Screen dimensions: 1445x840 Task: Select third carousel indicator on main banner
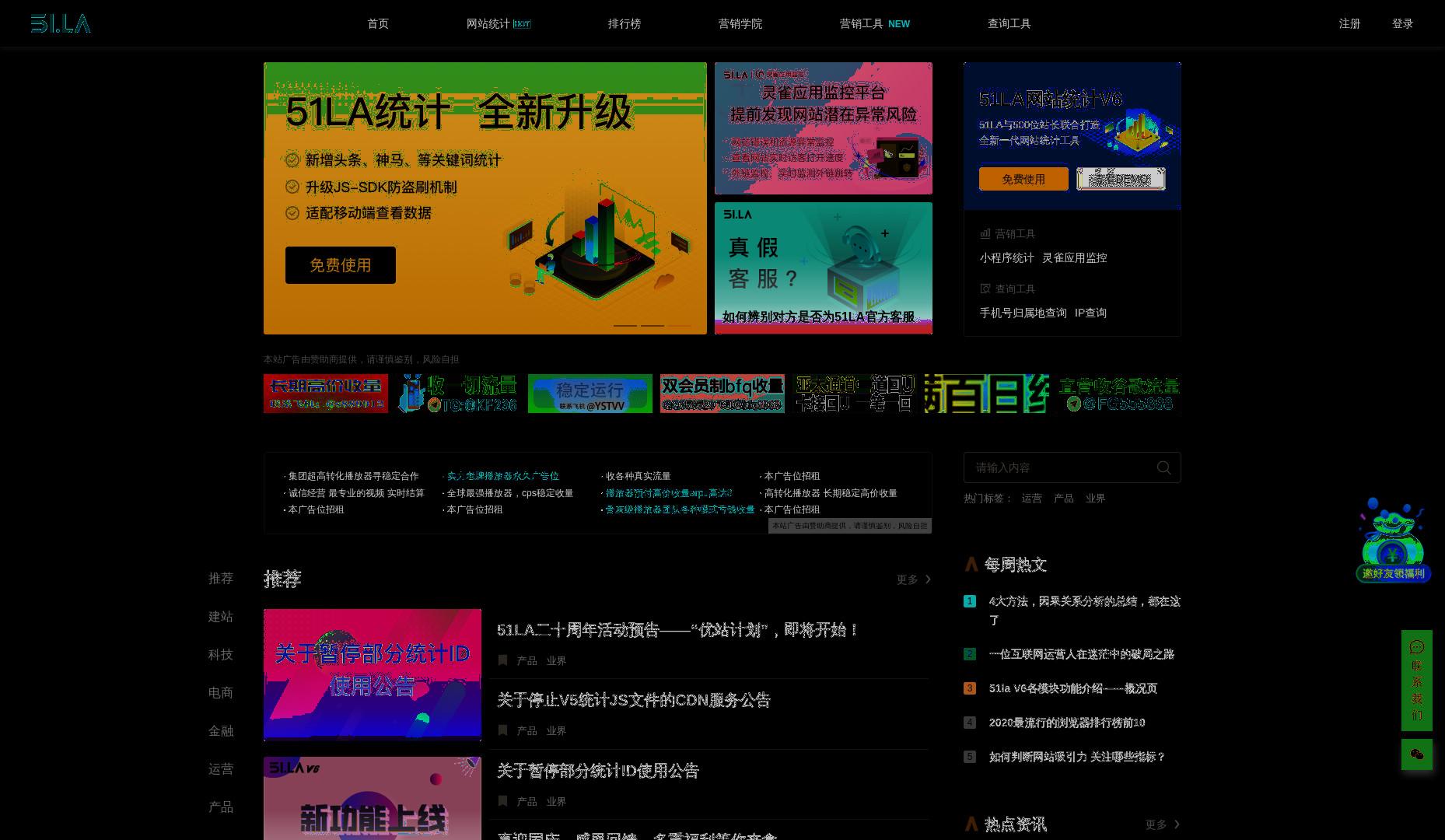click(679, 325)
